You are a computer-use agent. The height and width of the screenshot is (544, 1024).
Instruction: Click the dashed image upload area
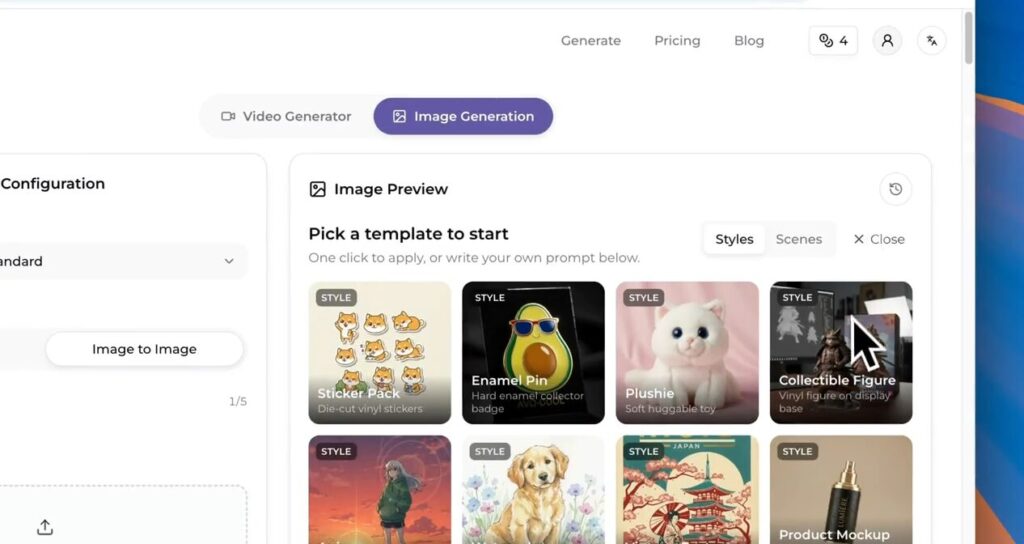pos(123,515)
